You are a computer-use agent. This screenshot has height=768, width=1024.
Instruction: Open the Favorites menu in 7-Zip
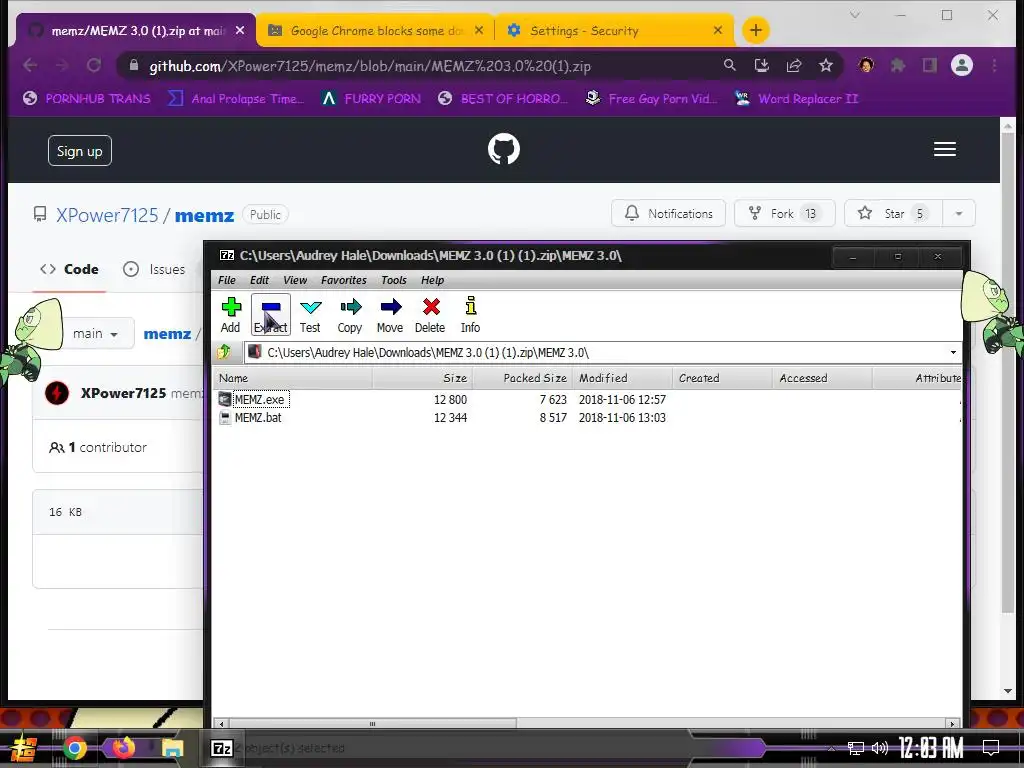[x=344, y=280]
